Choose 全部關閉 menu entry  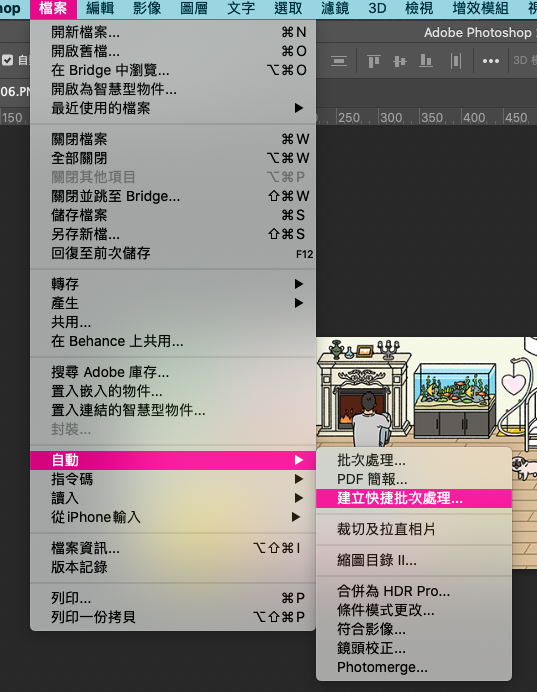point(173,158)
